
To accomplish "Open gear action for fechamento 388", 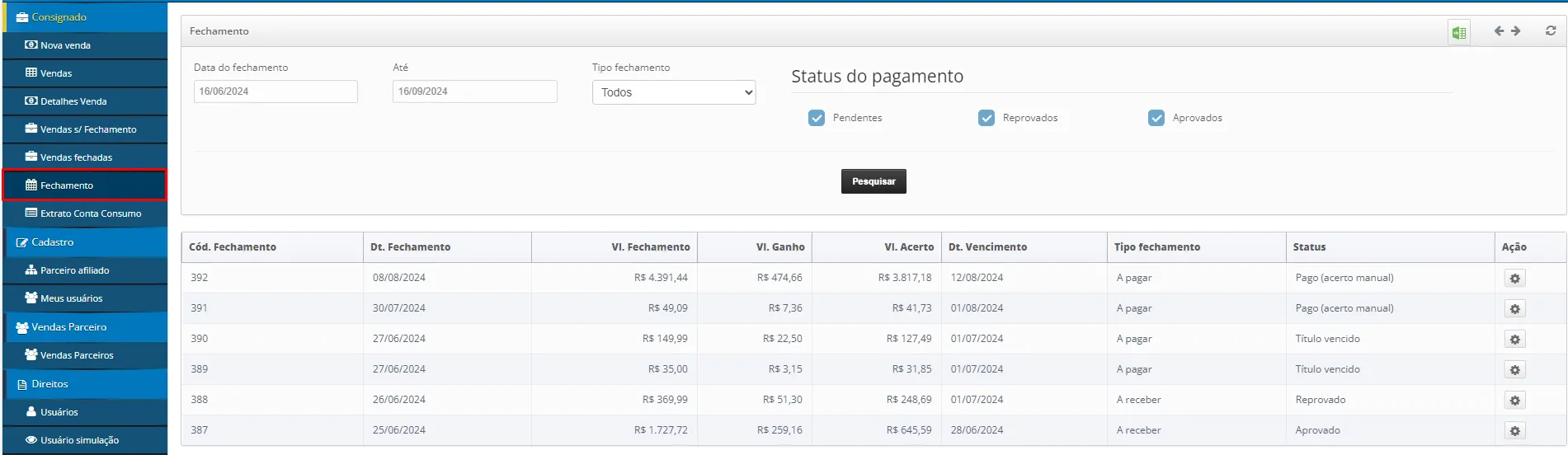I will click(x=1514, y=401).
